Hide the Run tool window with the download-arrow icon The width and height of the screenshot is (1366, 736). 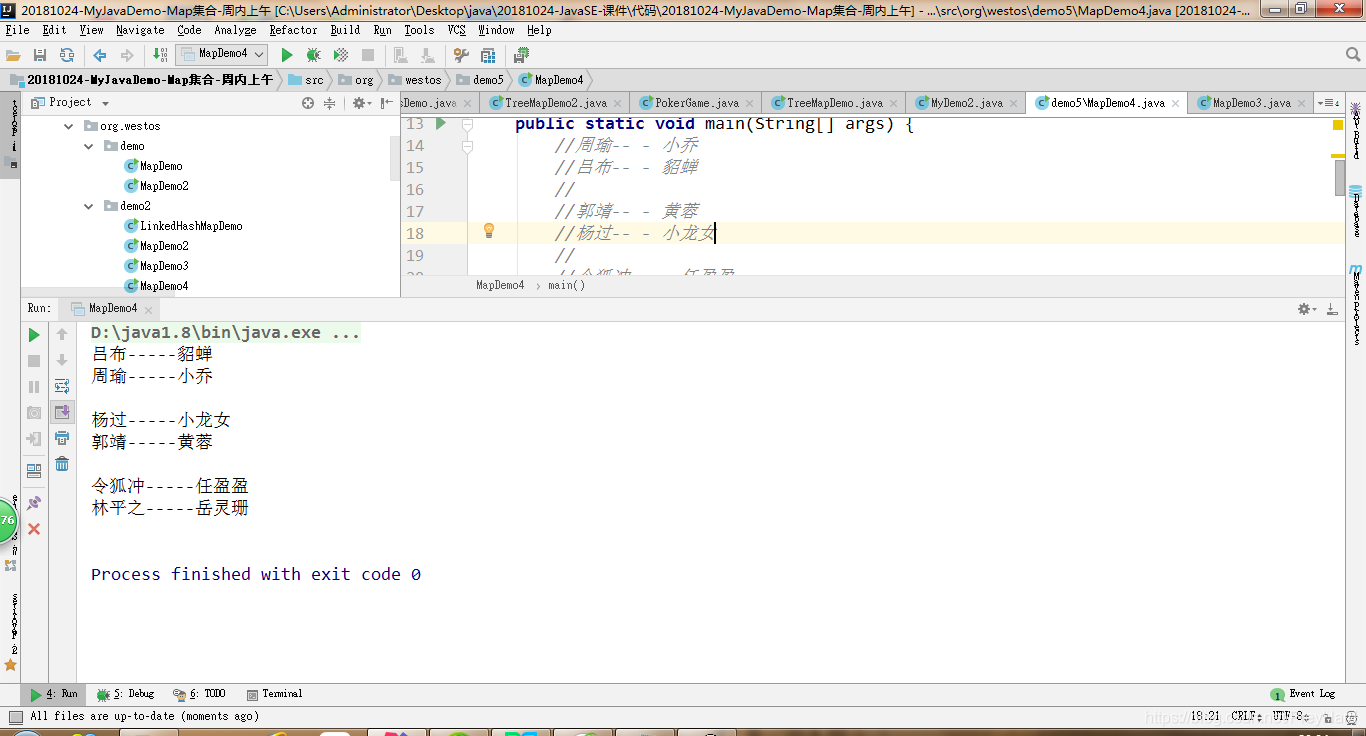[x=1332, y=309]
